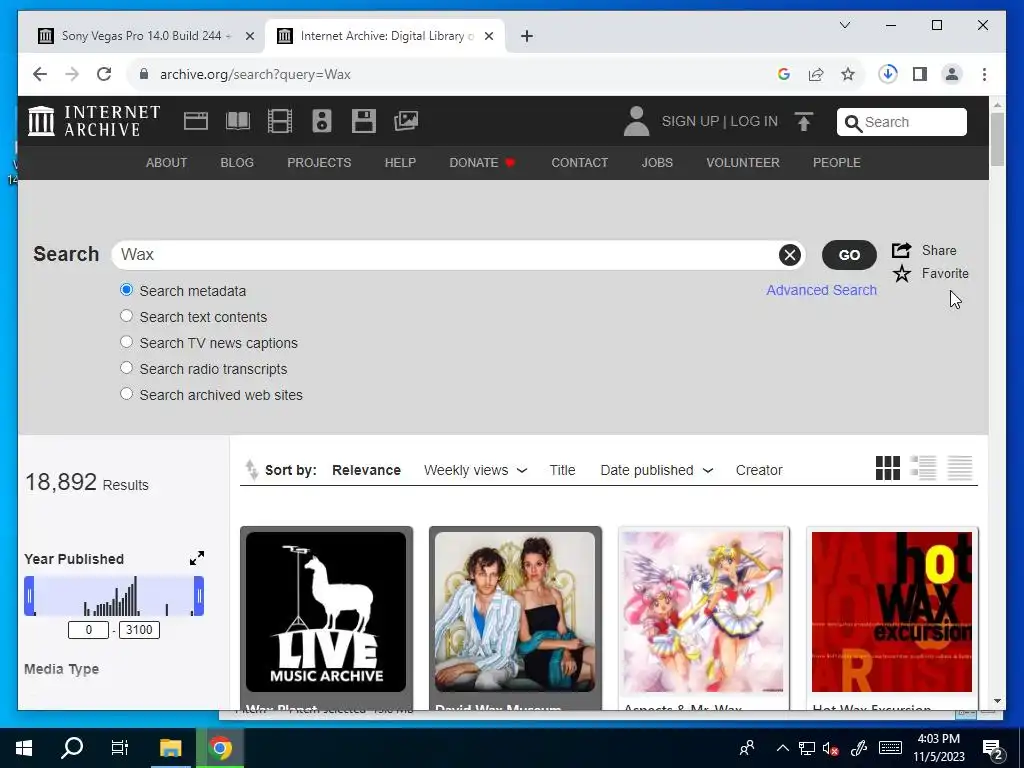Open the Chrome profile icon
This screenshot has width=1024, height=768.
click(x=952, y=74)
